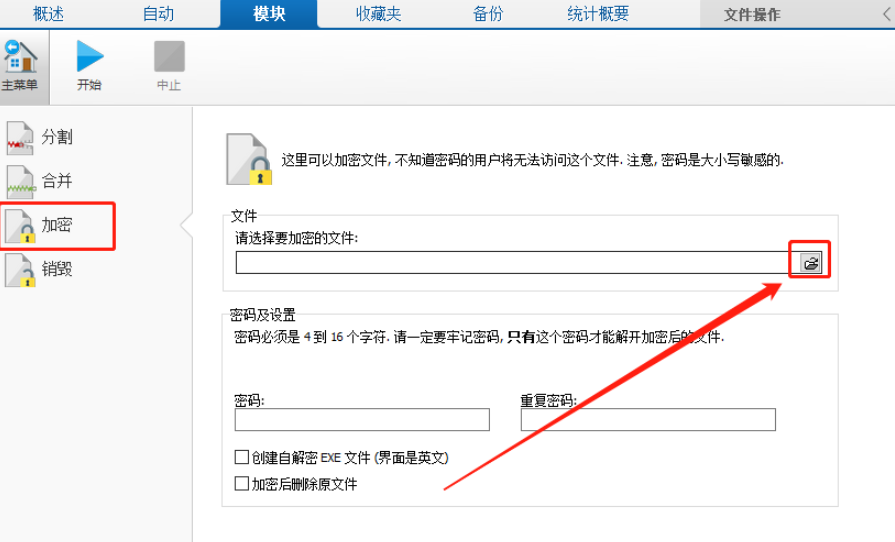Collapse panel using top-right chevron

[886, 14]
